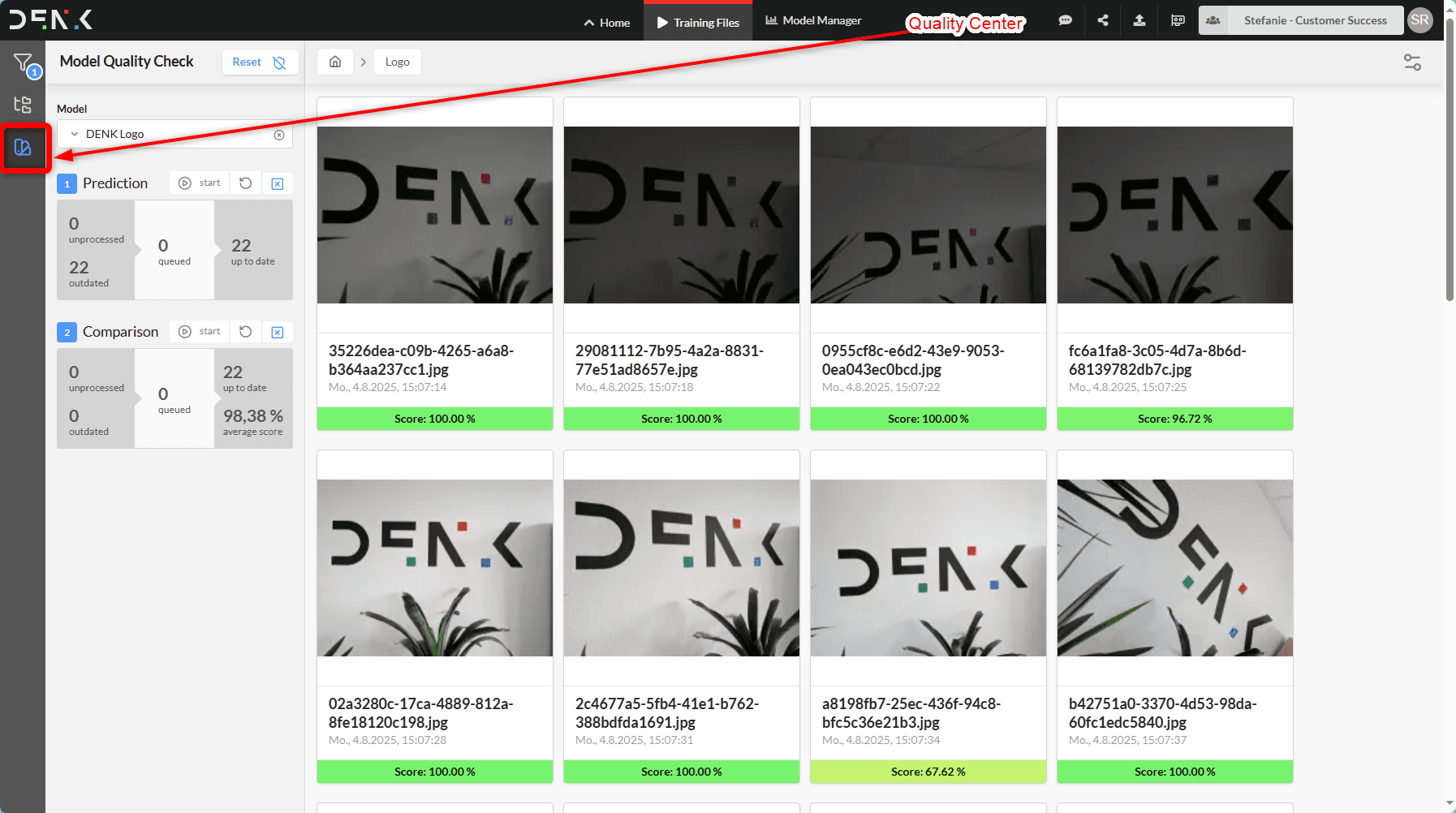Open the Logo breadcrumb chevron
Image resolution: width=1456 pixels, height=813 pixels.
pos(363,62)
